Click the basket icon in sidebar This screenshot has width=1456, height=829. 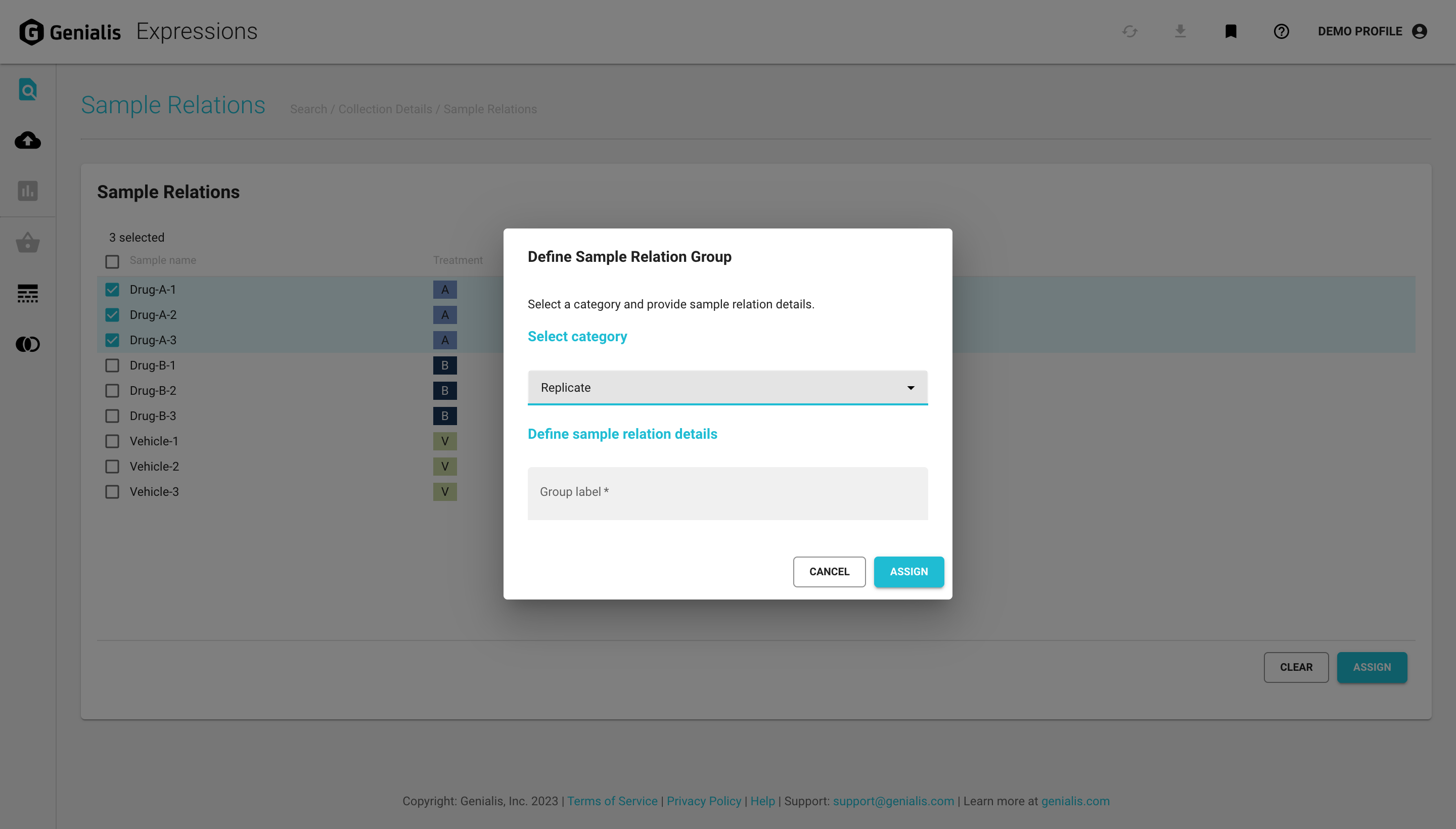coord(27,243)
